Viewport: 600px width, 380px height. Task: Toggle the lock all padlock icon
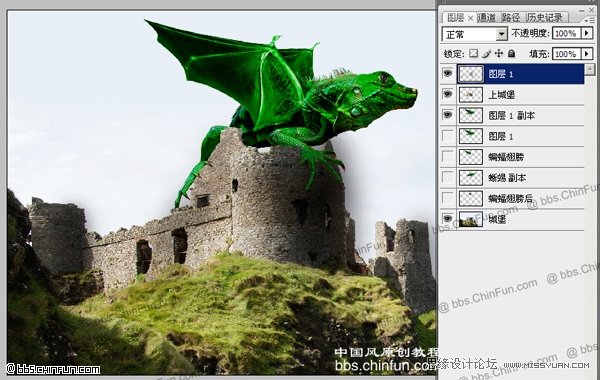511,54
